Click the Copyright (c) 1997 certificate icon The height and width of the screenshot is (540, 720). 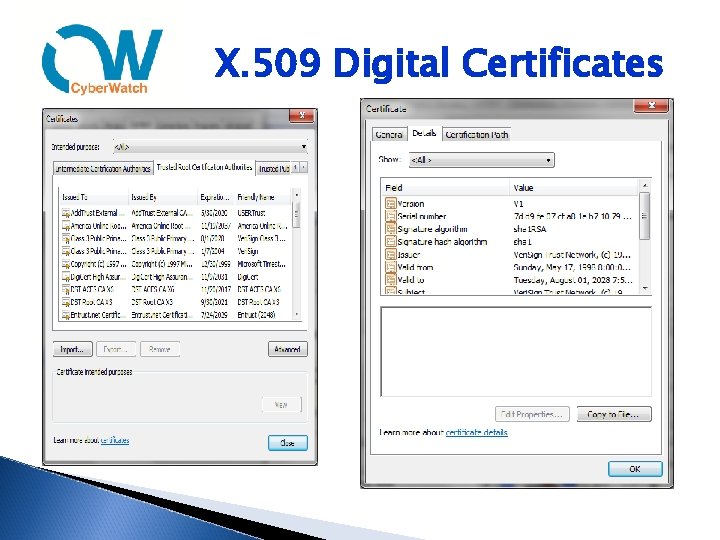(x=66, y=264)
